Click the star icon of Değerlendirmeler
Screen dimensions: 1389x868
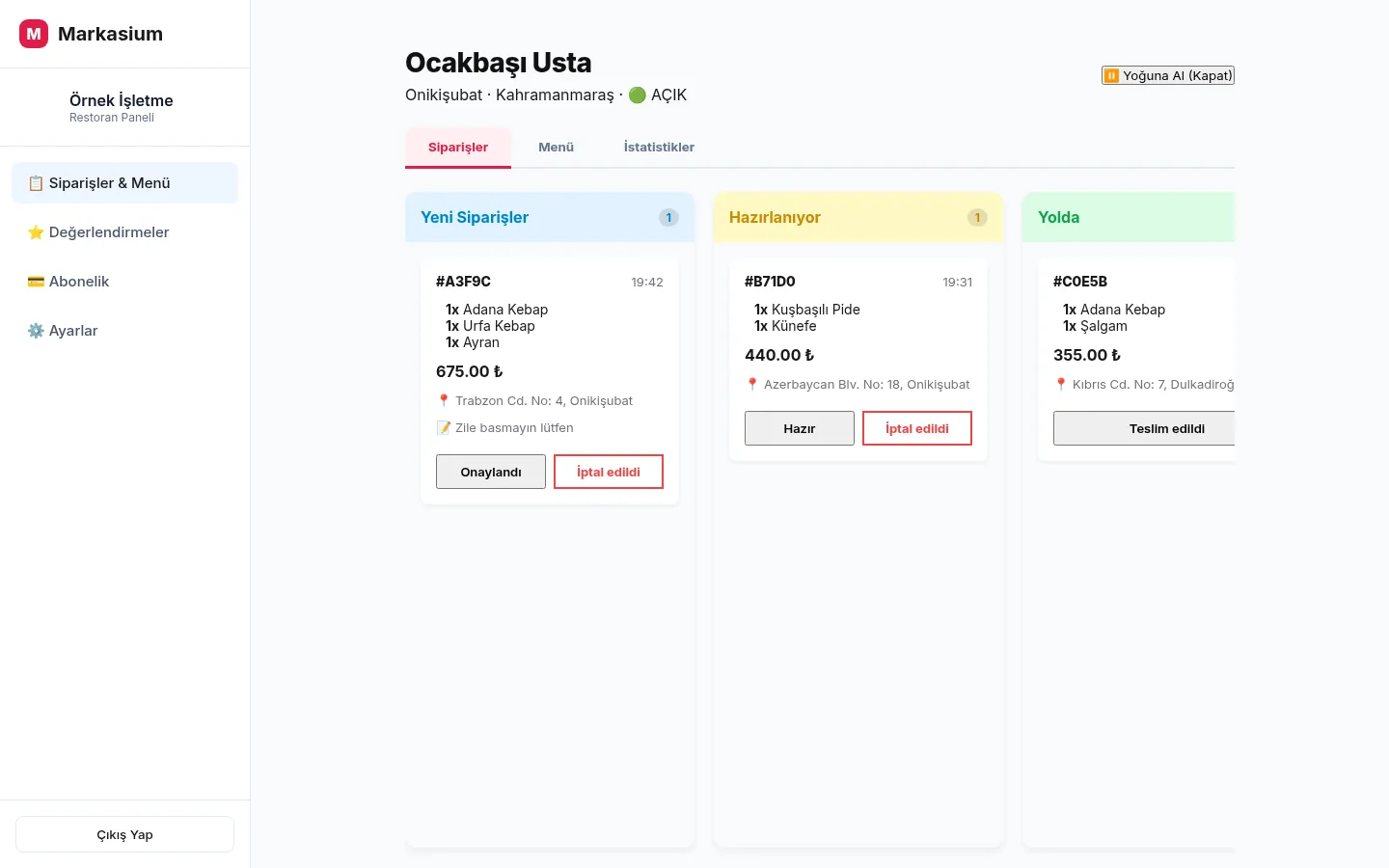(x=36, y=232)
